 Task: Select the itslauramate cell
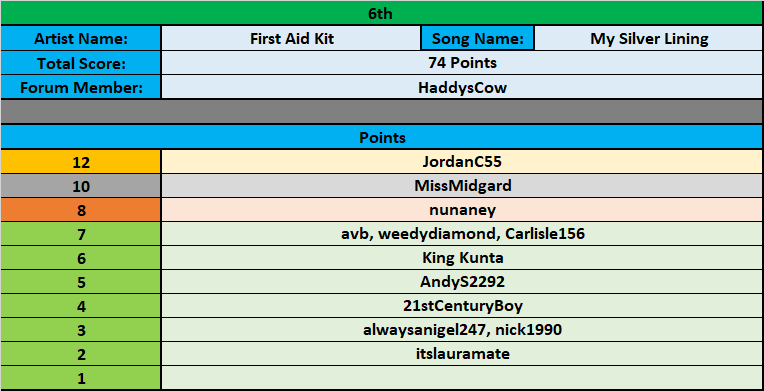pos(462,353)
